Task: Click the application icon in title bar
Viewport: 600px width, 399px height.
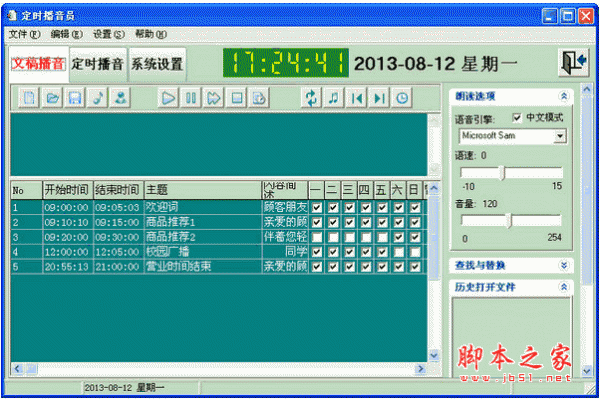Action: tap(12, 15)
